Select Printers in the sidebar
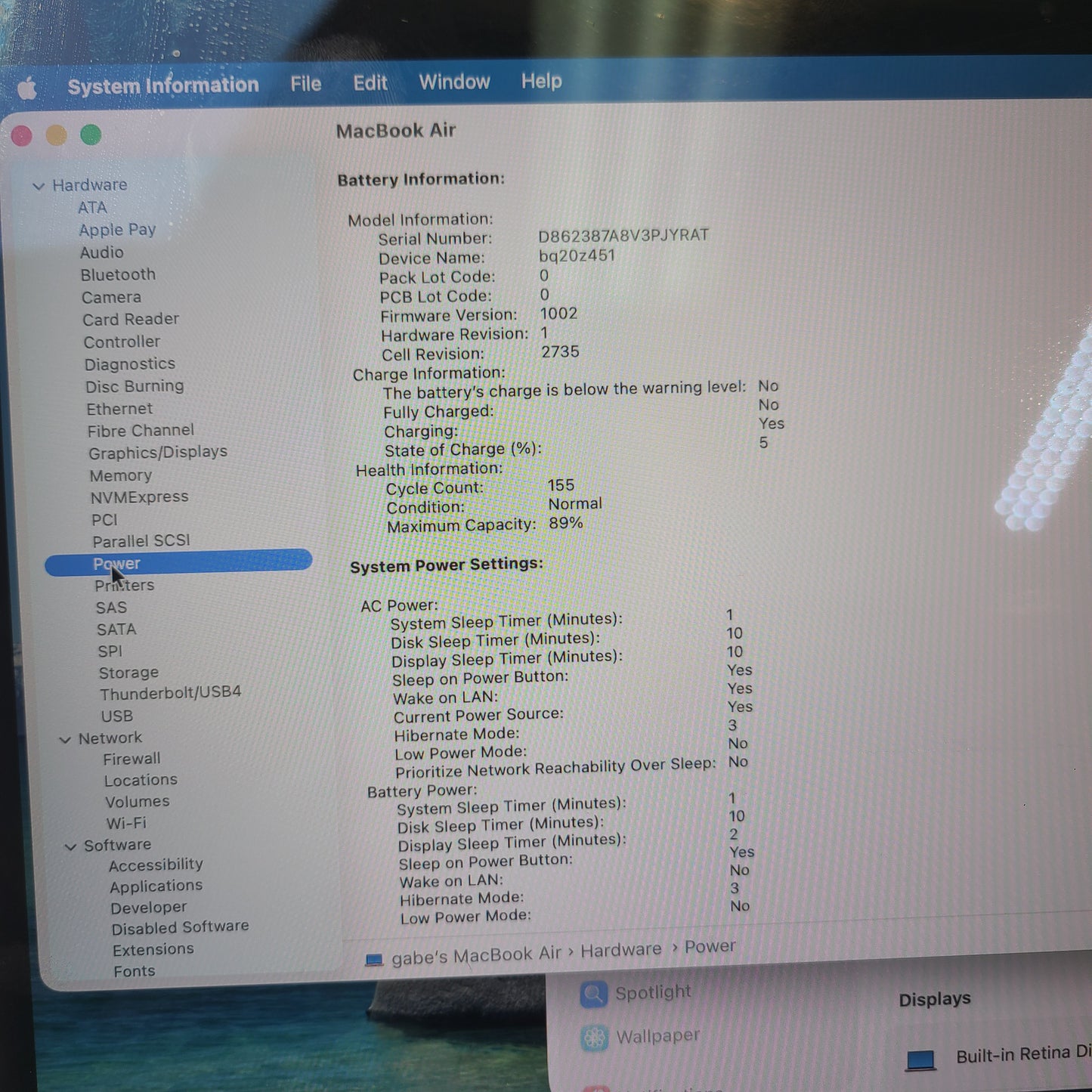This screenshot has height=1092, width=1092. (x=124, y=586)
